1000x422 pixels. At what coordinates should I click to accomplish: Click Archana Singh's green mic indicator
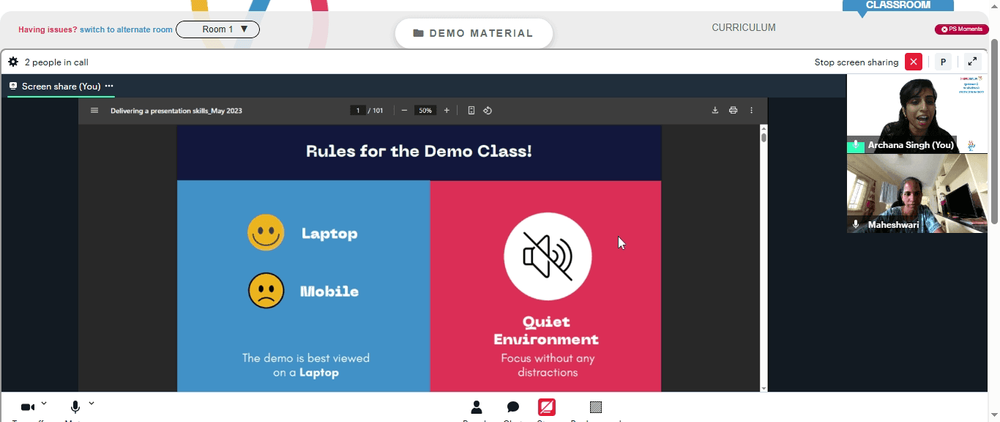click(855, 146)
